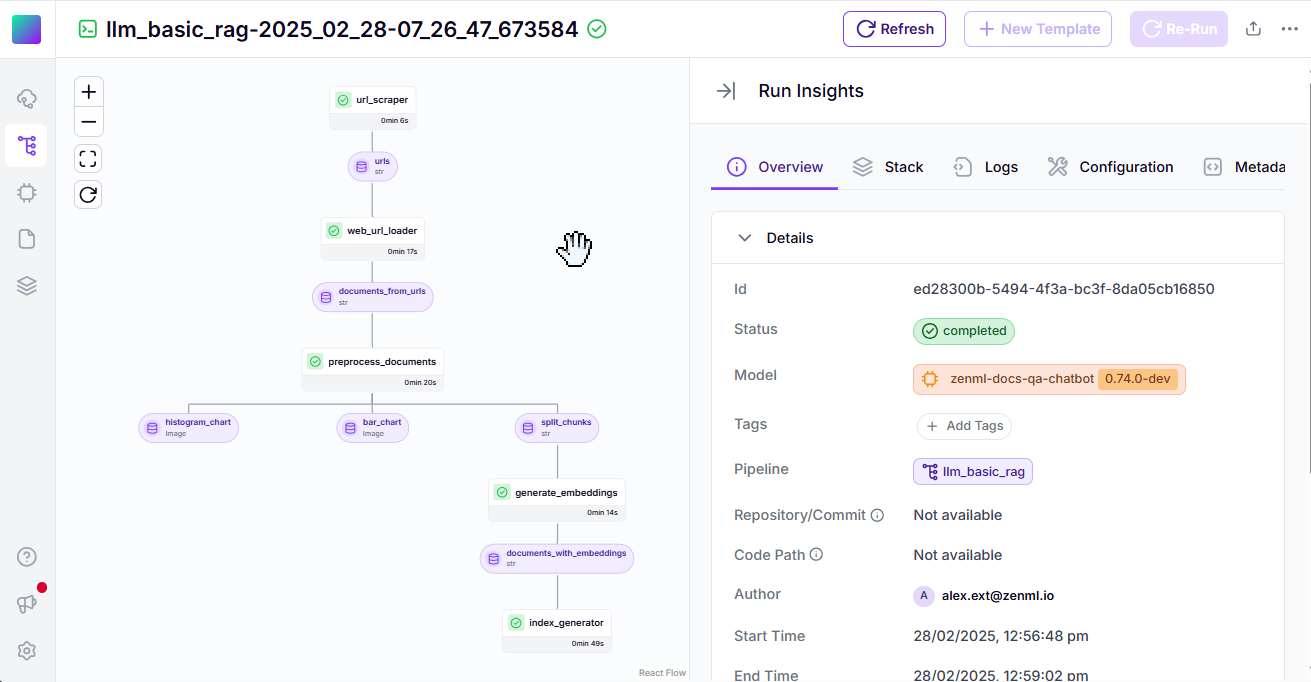Click the Refresh button

pos(894,29)
